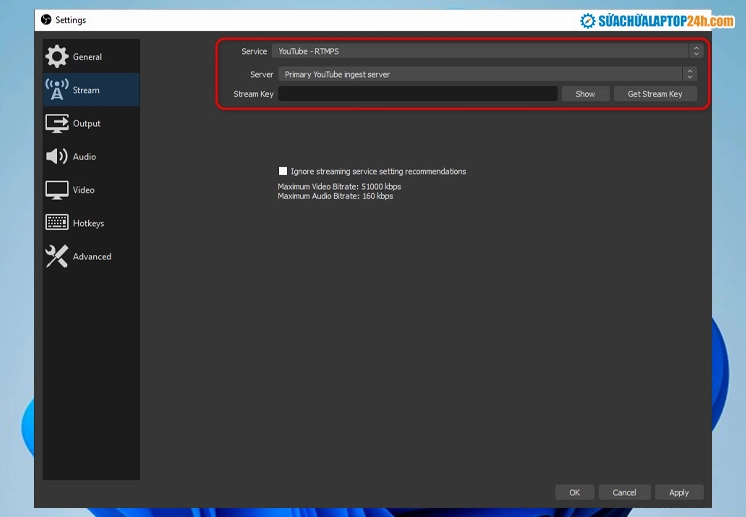Click the Server dropdown arrows
This screenshot has height=517, width=746.
pyautogui.click(x=690, y=74)
